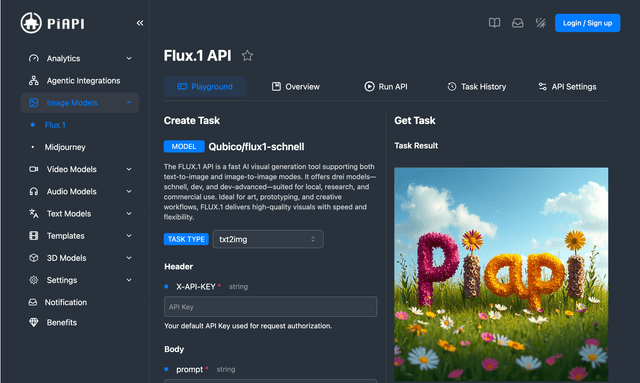
Task: Open Notification in the sidebar
Action: (80, 302)
